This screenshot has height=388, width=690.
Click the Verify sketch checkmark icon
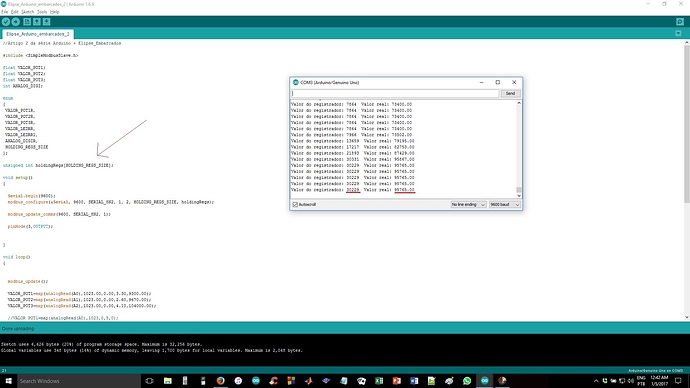tap(6, 22)
